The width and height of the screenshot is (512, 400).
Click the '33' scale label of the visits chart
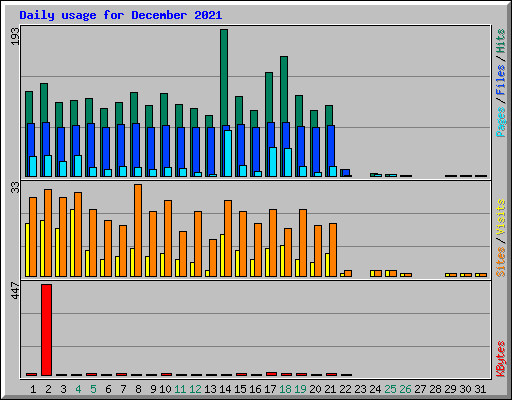coord(15,187)
